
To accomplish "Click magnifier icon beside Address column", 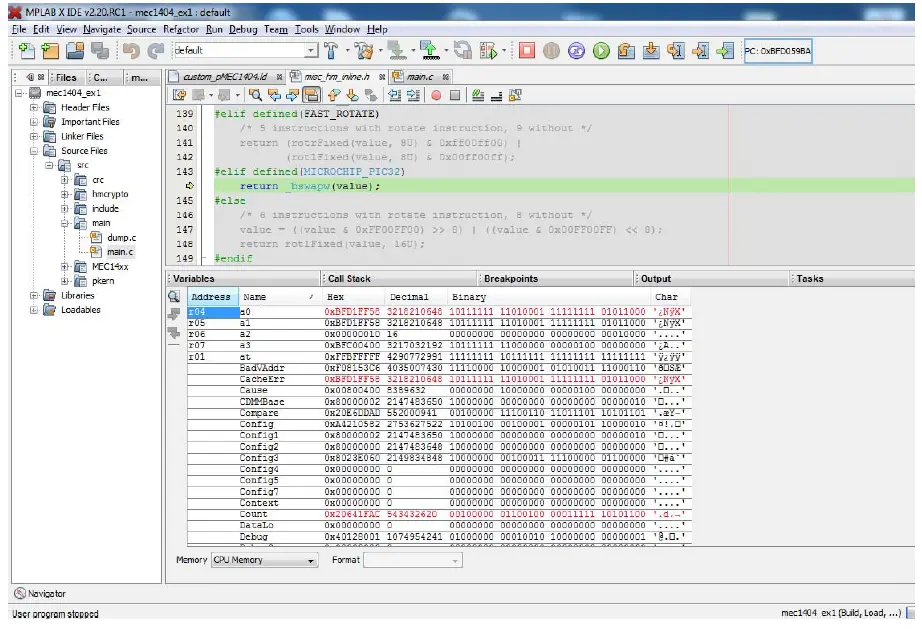I will [x=174, y=297].
